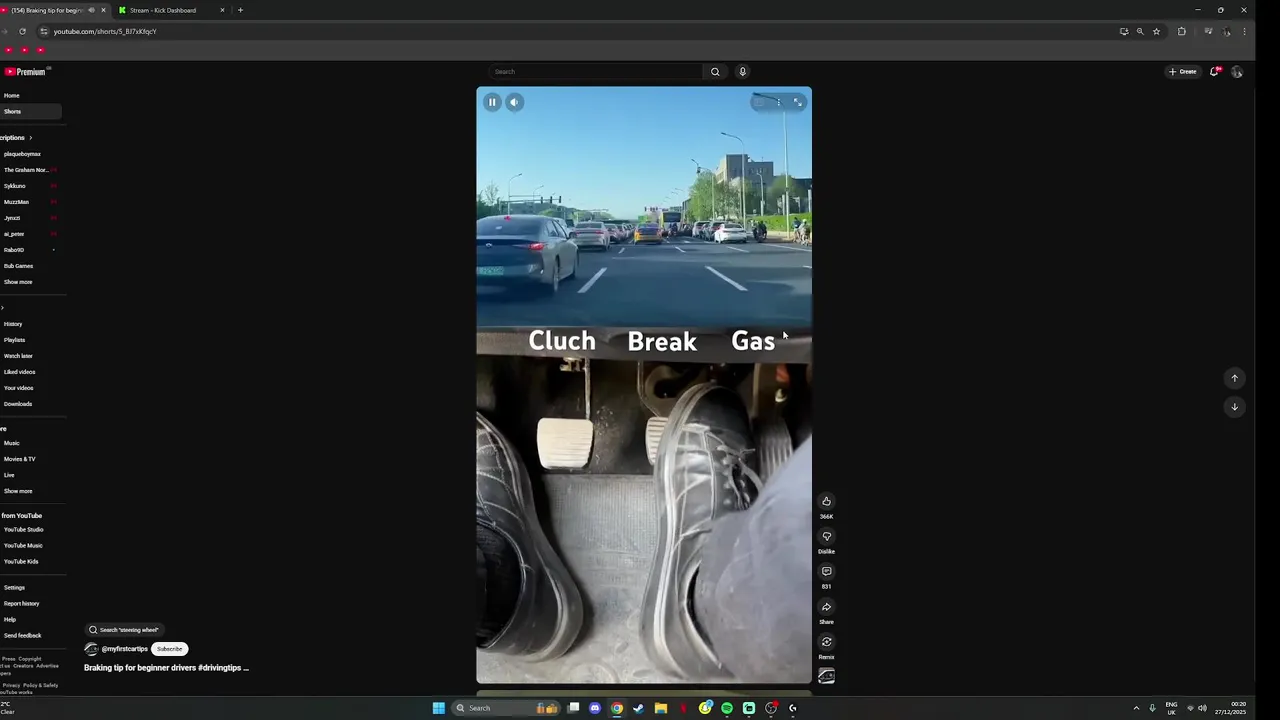Viewport: 1280px width, 720px height.
Task: Subscribe to @myfirstcartips
Action: click(x=170, y=649)
